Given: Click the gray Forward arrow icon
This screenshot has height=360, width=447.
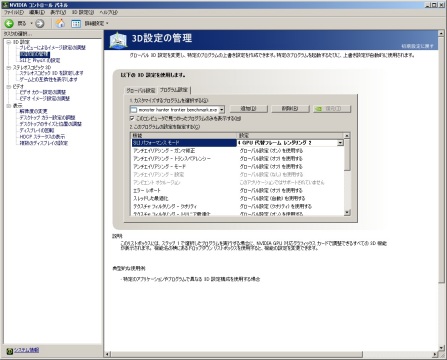Looking at the screenshot, I should 40,23.
